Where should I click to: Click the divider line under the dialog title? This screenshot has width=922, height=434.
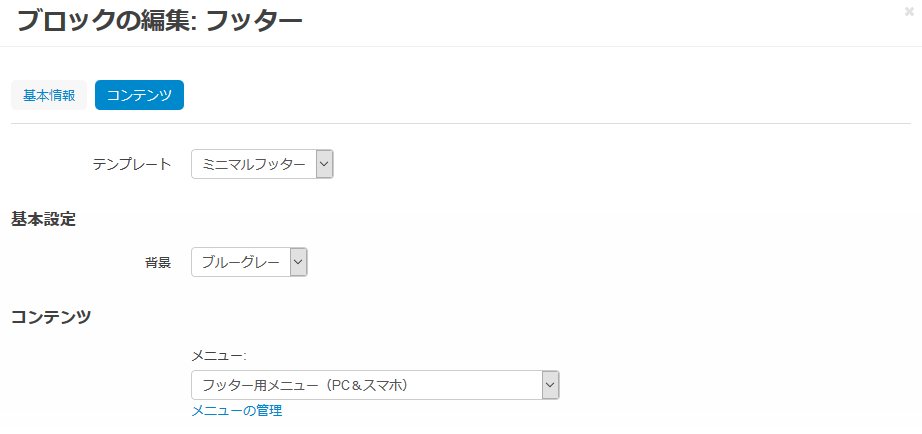tap(461, 46)
